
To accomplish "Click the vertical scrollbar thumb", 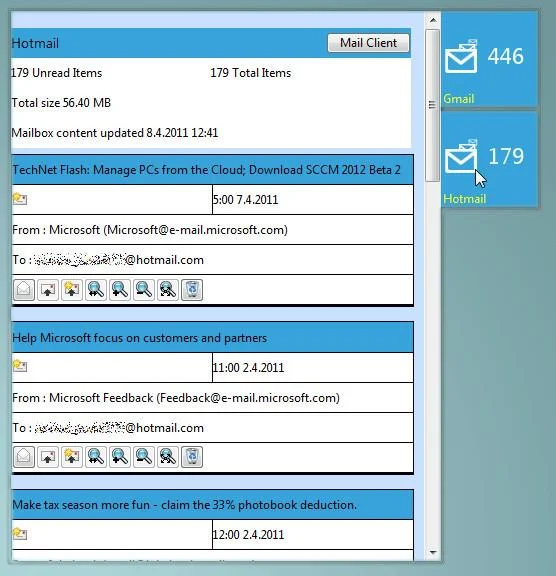I will click(x=433, y=105).
